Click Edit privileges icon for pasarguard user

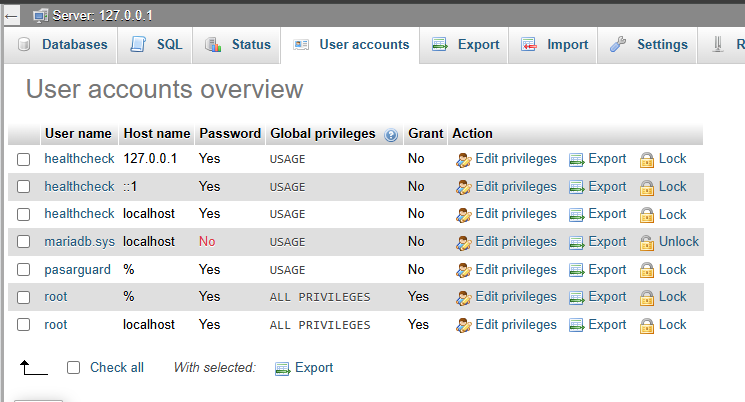(463, 270)
